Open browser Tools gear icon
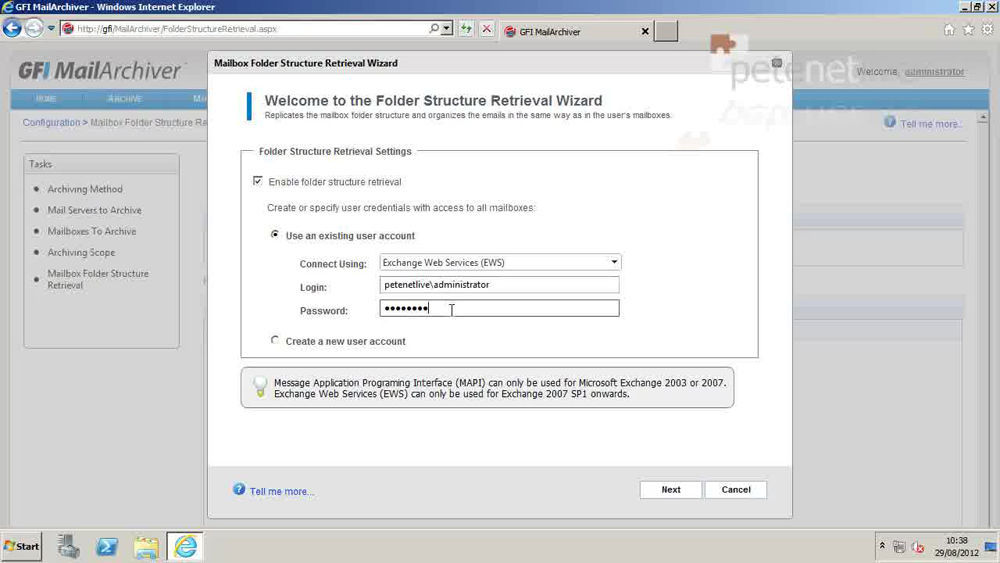The height and width of the screenshot is (563, 1000). click(987, 29)
